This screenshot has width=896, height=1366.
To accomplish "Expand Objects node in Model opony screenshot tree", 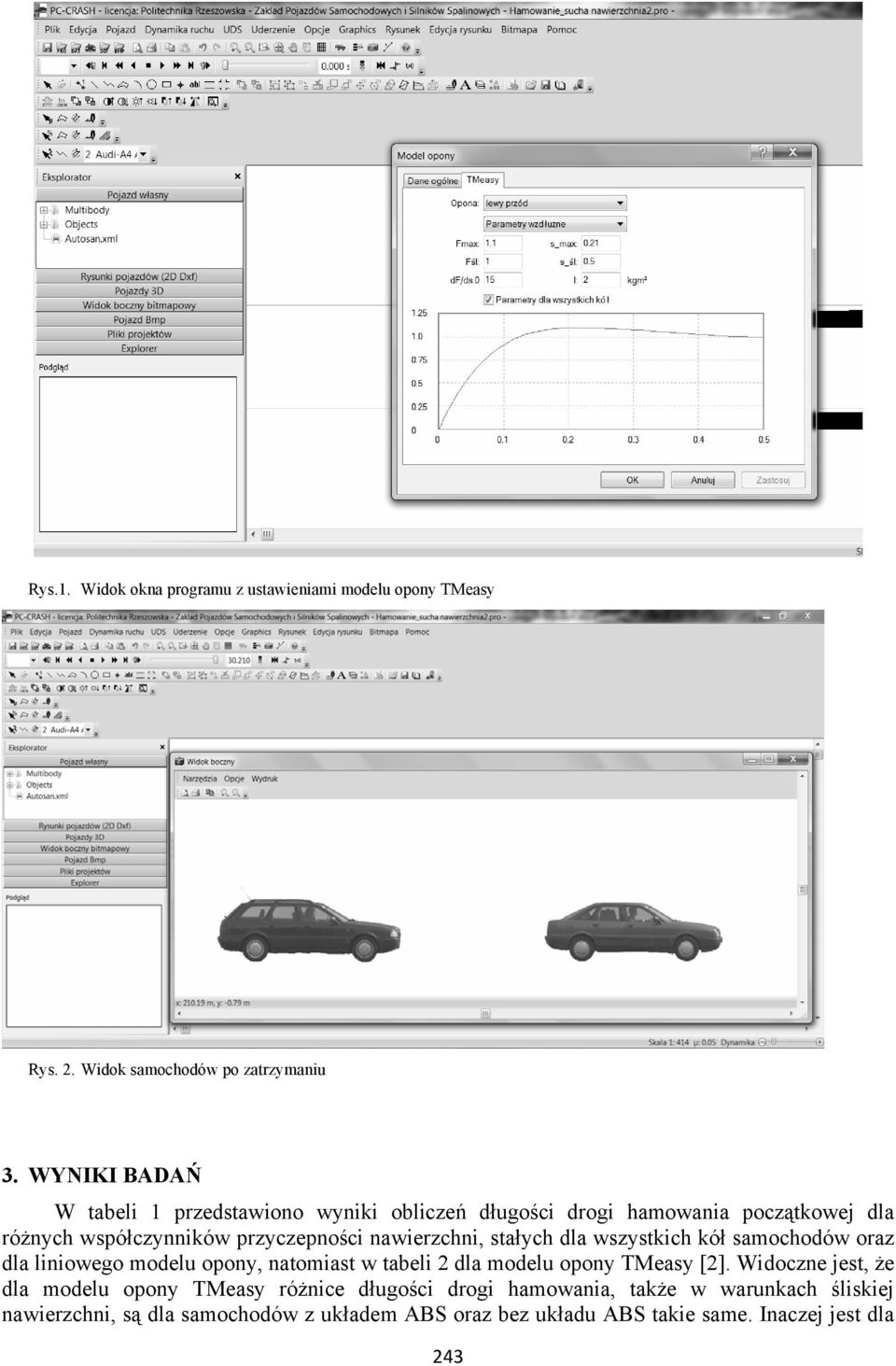I will point(44,224).
